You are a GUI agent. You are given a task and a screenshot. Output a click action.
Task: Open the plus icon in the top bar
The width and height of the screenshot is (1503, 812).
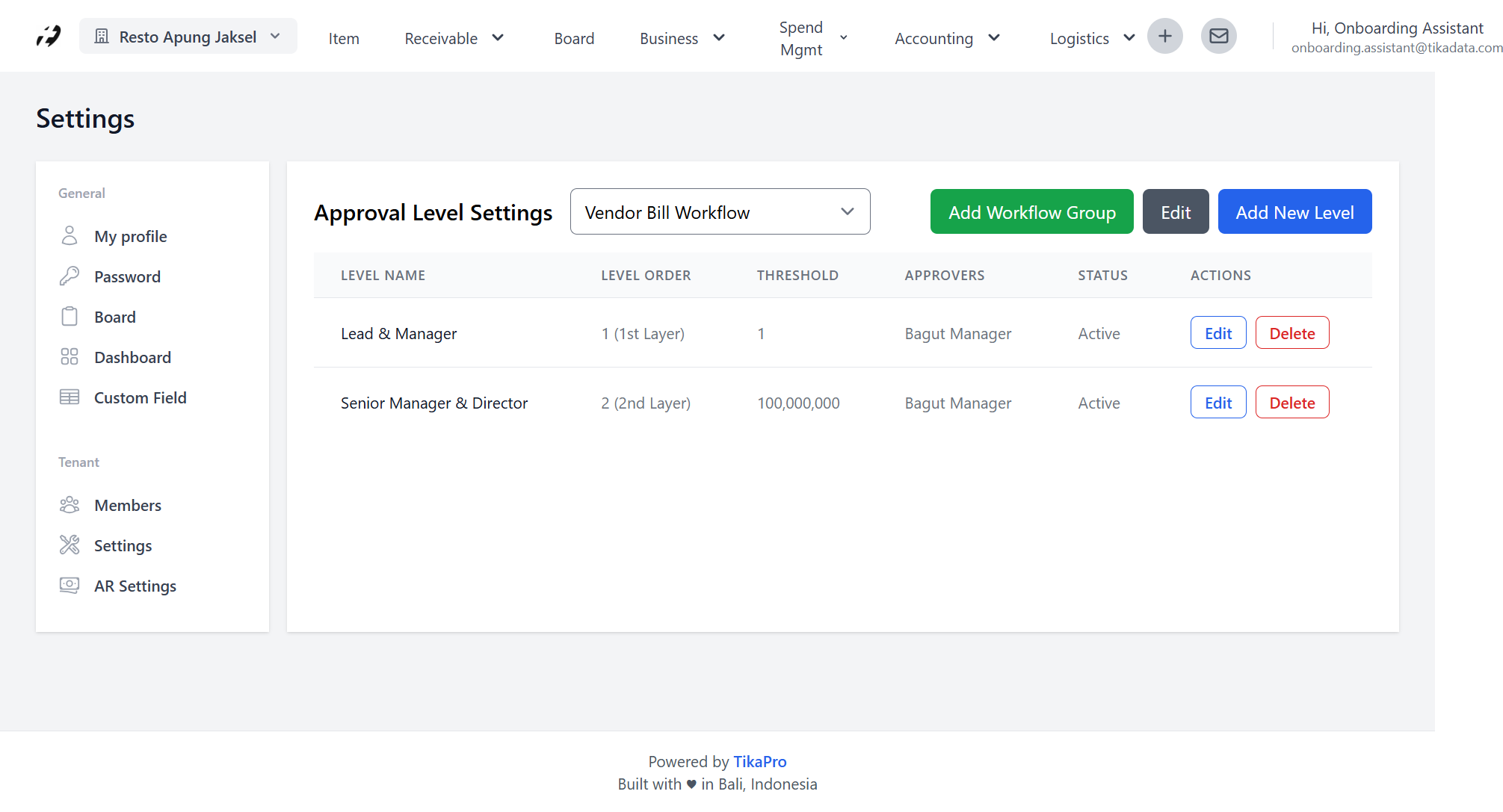click(x=1164, y=35)
